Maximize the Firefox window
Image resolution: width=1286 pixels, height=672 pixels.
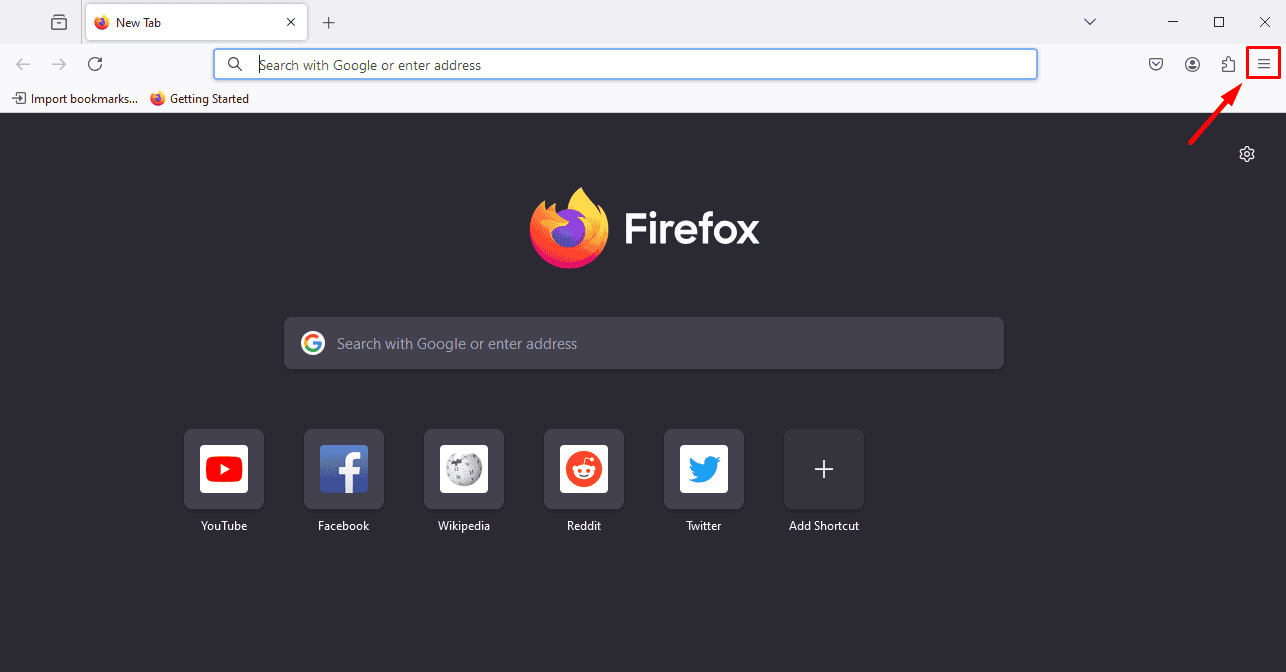click(x=1219, y=22)
